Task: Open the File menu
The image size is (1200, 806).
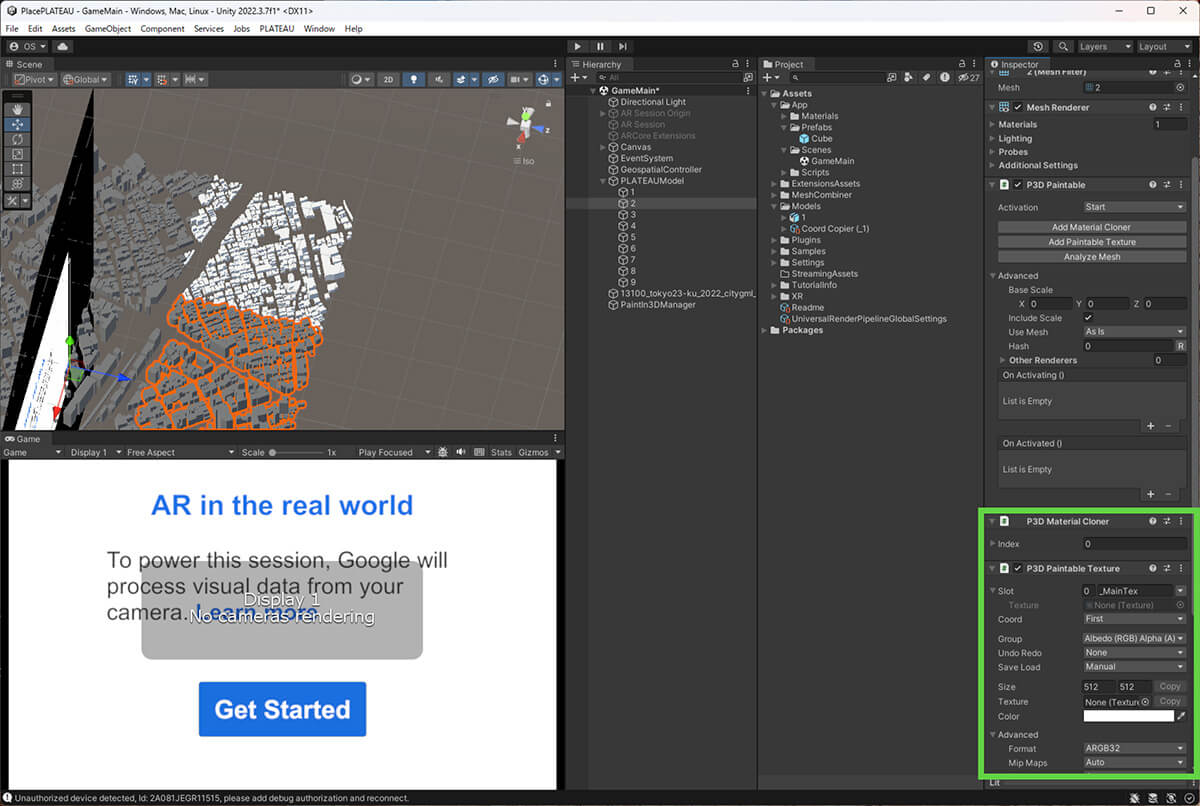Action: pyautogui.click(x=12, y=29)
